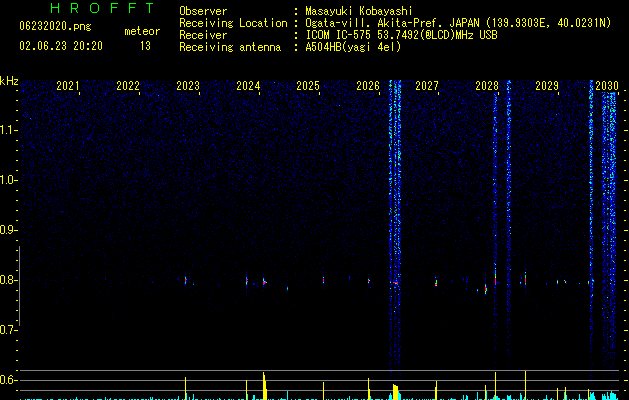Click the bright echo just after the 2024 marker
Viewport: 629px width, 400px height.
pos(264,282)
